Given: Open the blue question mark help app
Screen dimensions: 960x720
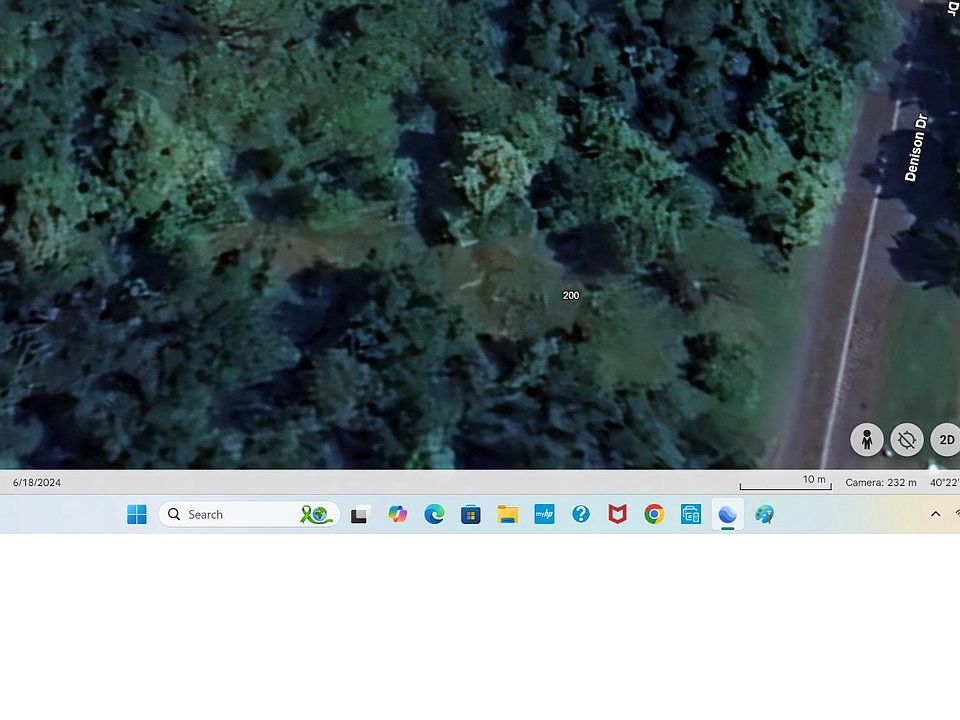Looking at the screenshot, I should [581, 514].
